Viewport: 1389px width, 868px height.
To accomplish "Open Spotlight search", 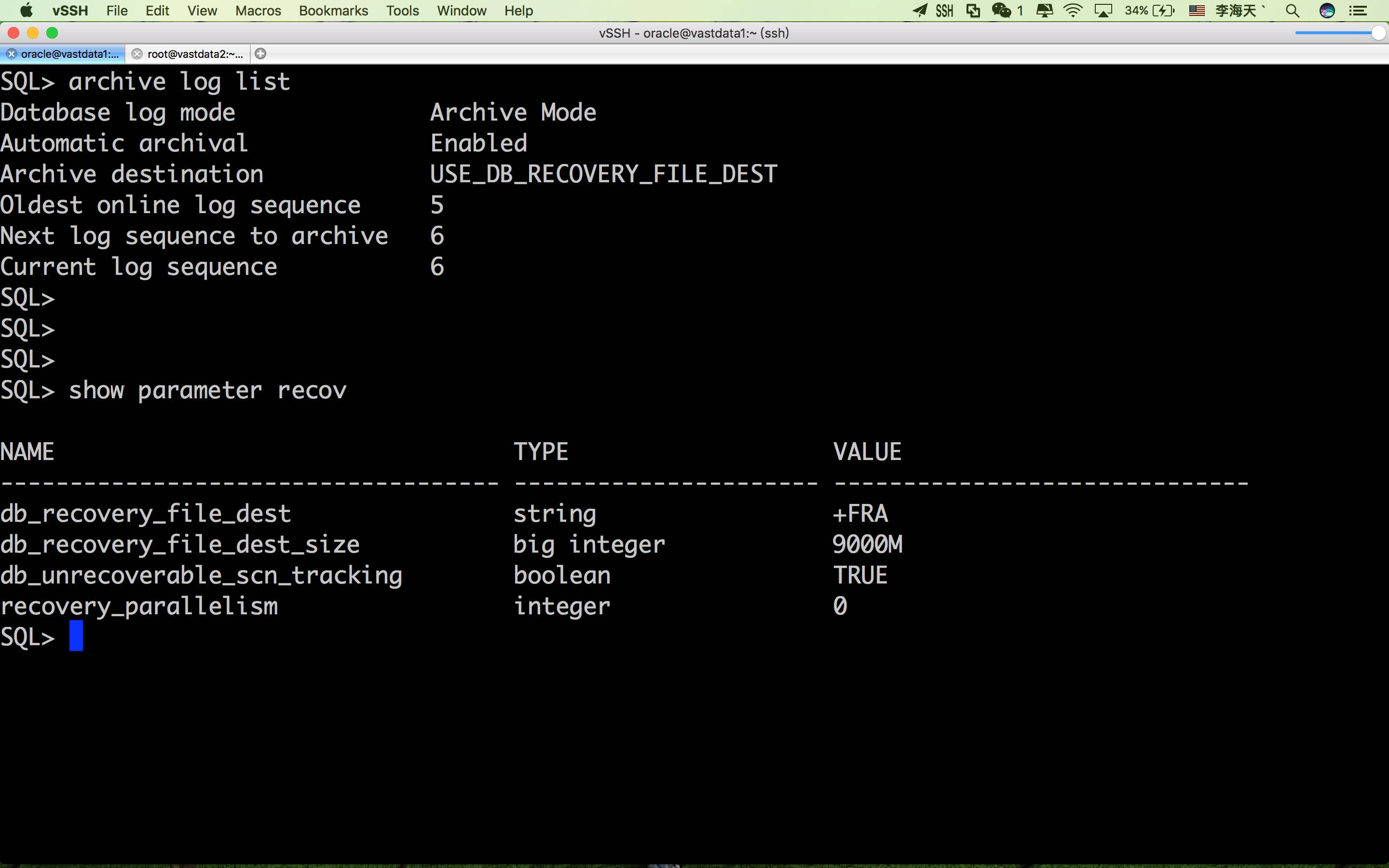I will (x=1293, y=10).
